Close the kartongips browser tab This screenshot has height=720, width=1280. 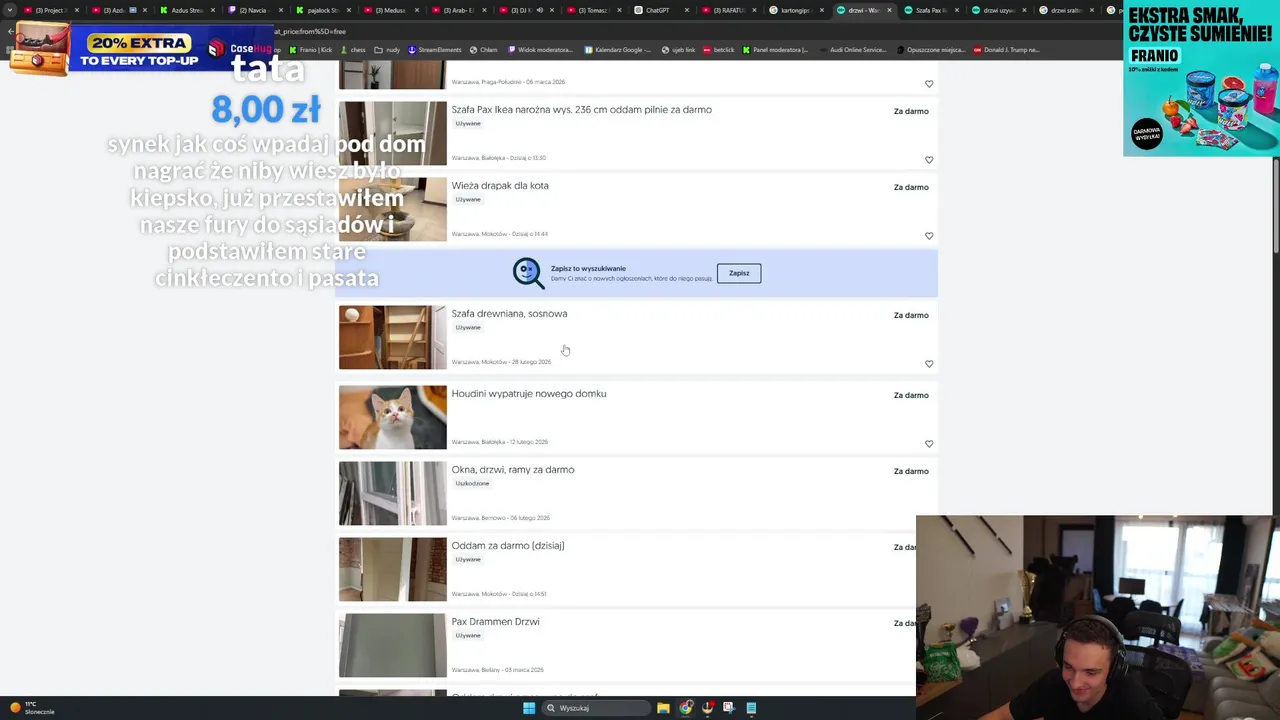click(x=822, y=10)
